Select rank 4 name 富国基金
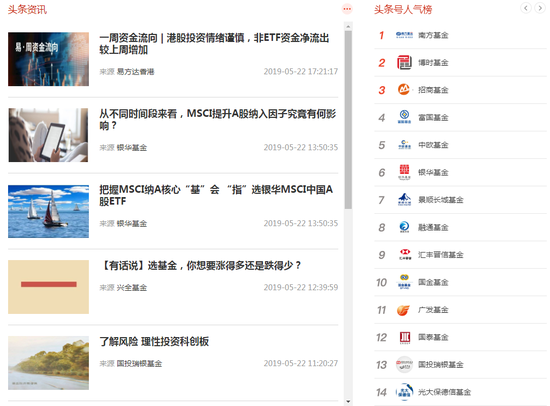Viewport: 550px width, 406px height. tap(433, 118)
